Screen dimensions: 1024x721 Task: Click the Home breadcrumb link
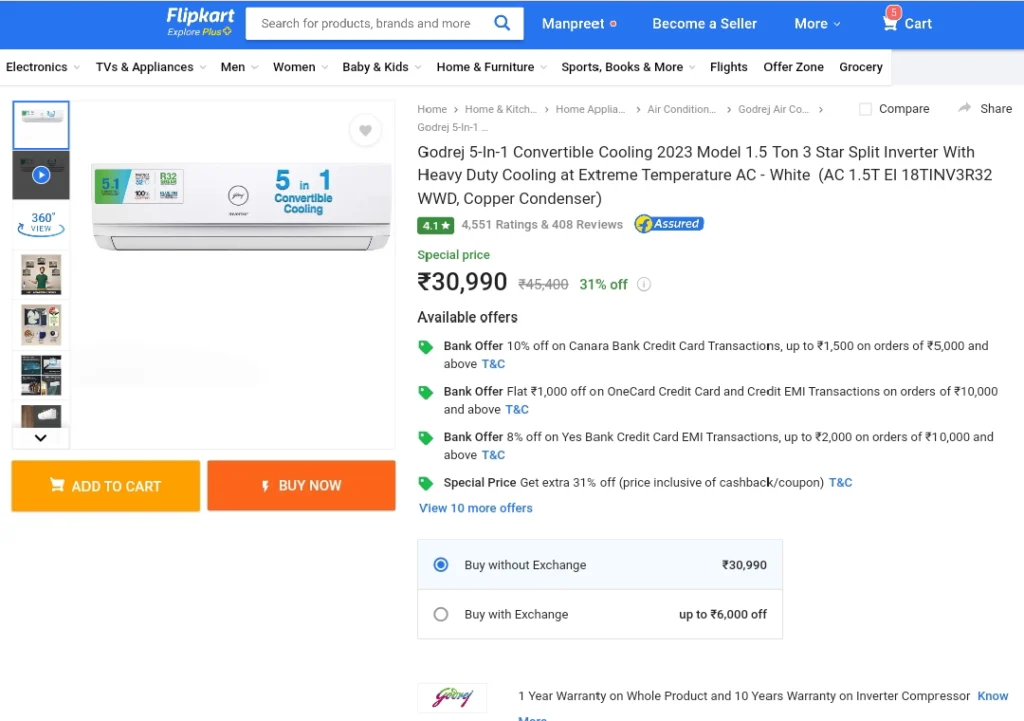pos(432,109)
